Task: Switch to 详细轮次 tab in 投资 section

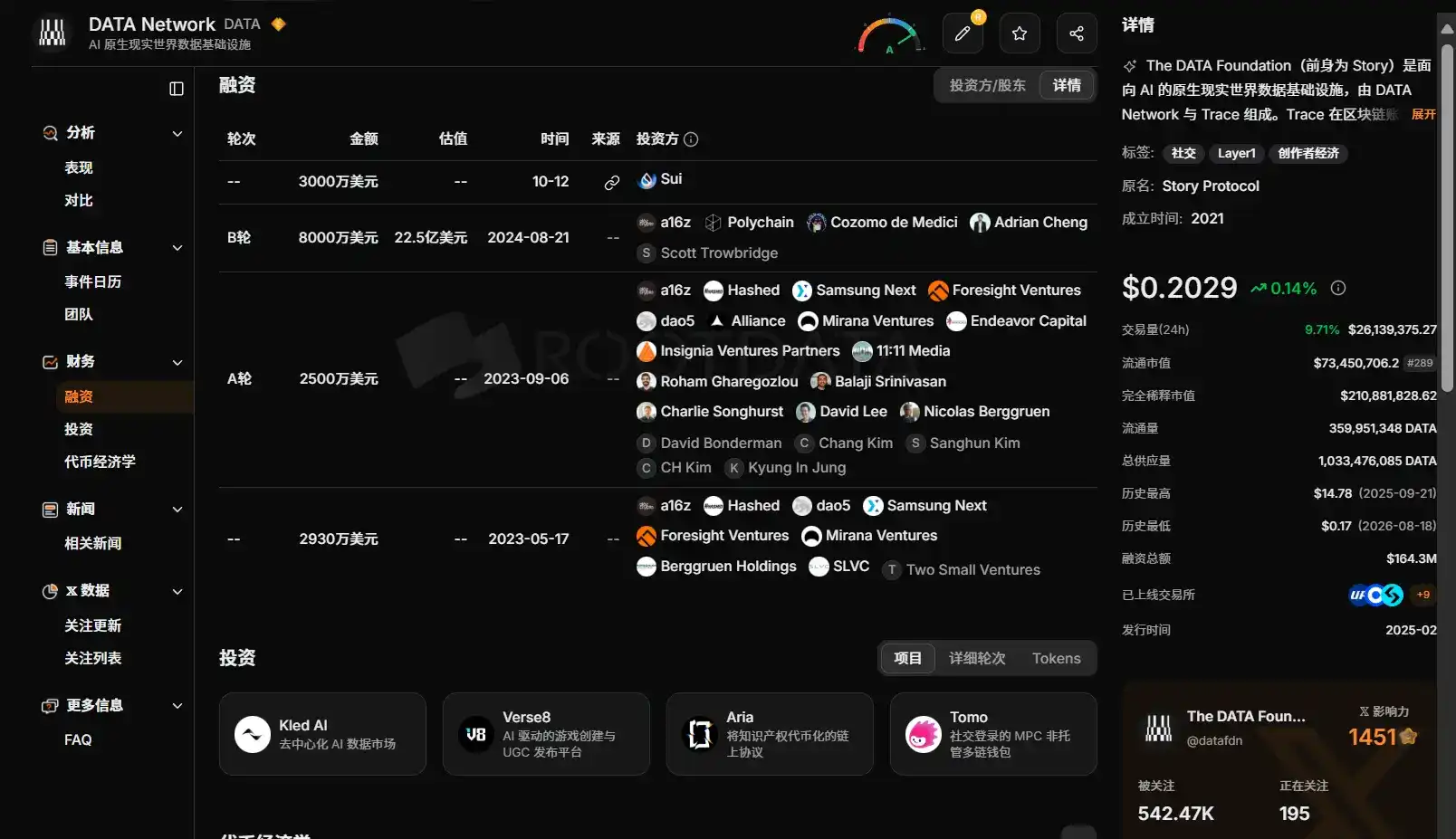Action: 977,658
